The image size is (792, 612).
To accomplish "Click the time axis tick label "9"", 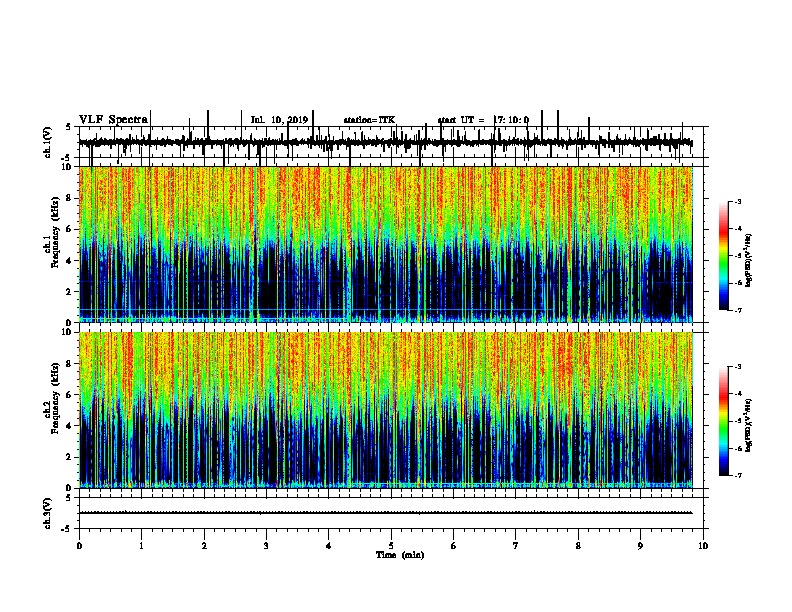I will pos(640,546).
